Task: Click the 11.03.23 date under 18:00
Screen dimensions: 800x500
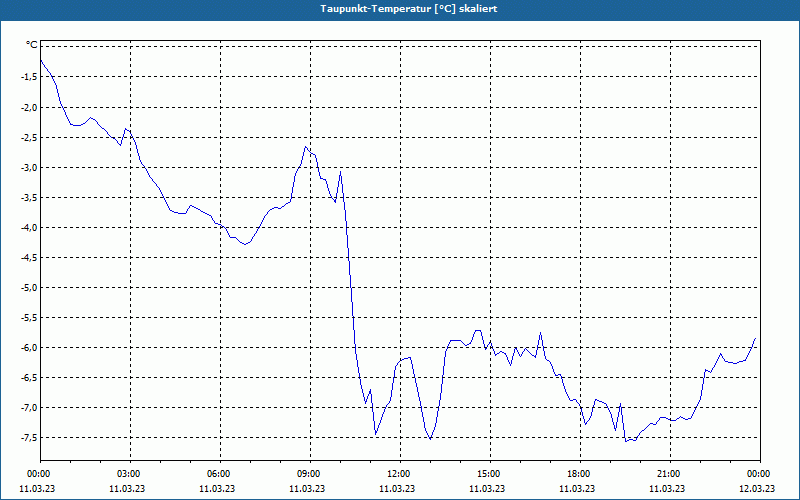Action: click(577, 488)
